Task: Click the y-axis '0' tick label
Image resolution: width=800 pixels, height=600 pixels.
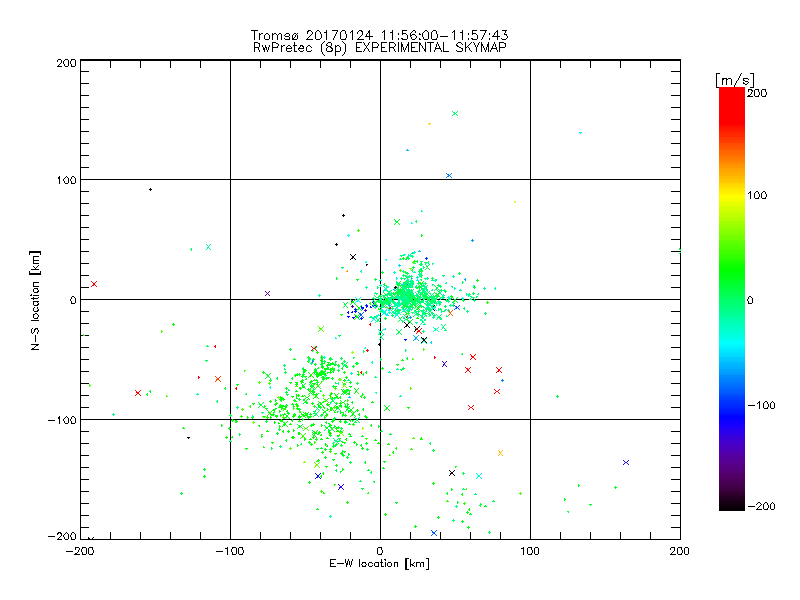Action: click(73, 300)
